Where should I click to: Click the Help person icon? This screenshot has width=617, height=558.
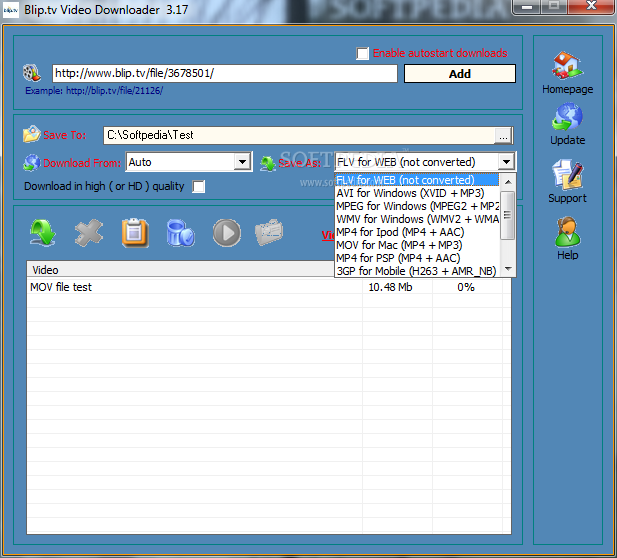point(567,232)
